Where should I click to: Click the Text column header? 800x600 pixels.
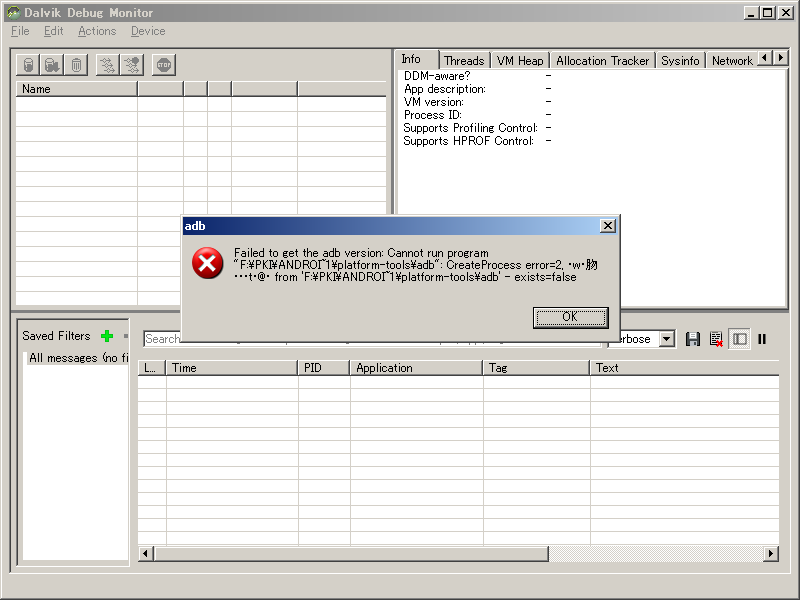[x=684, y=368]
